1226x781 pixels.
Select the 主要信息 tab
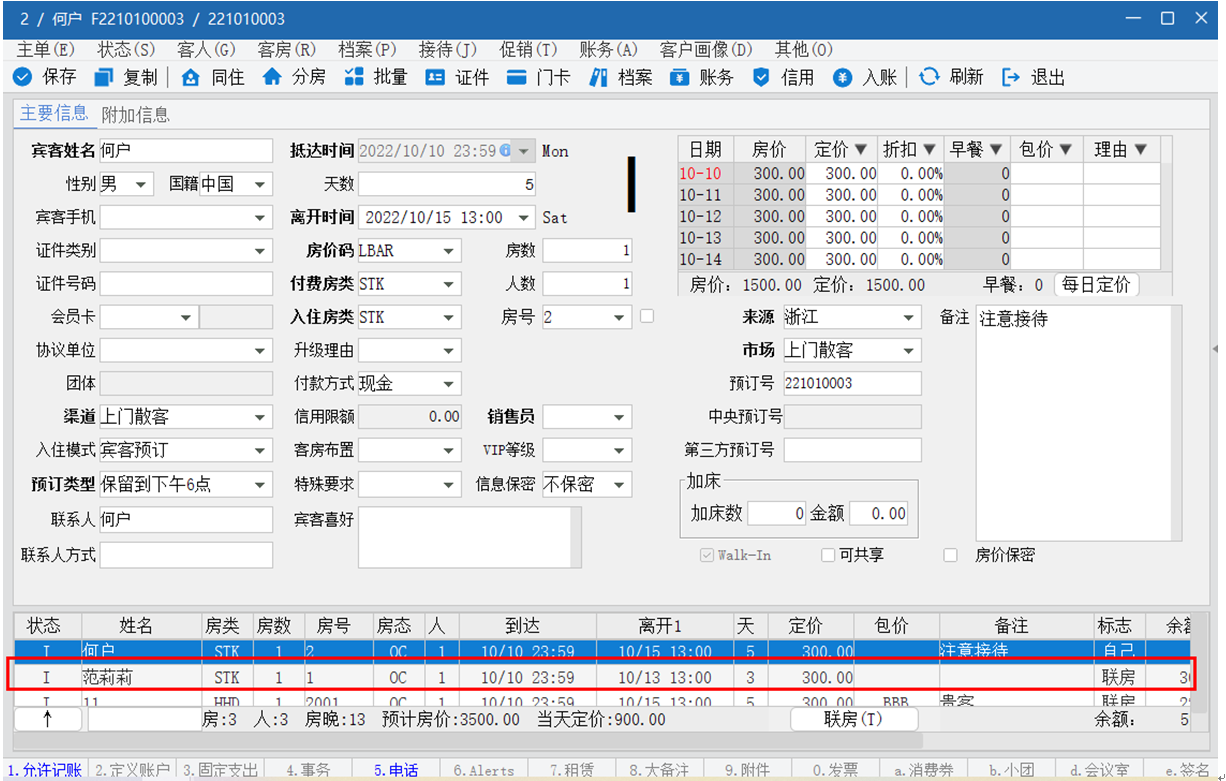tap(55, 114)
